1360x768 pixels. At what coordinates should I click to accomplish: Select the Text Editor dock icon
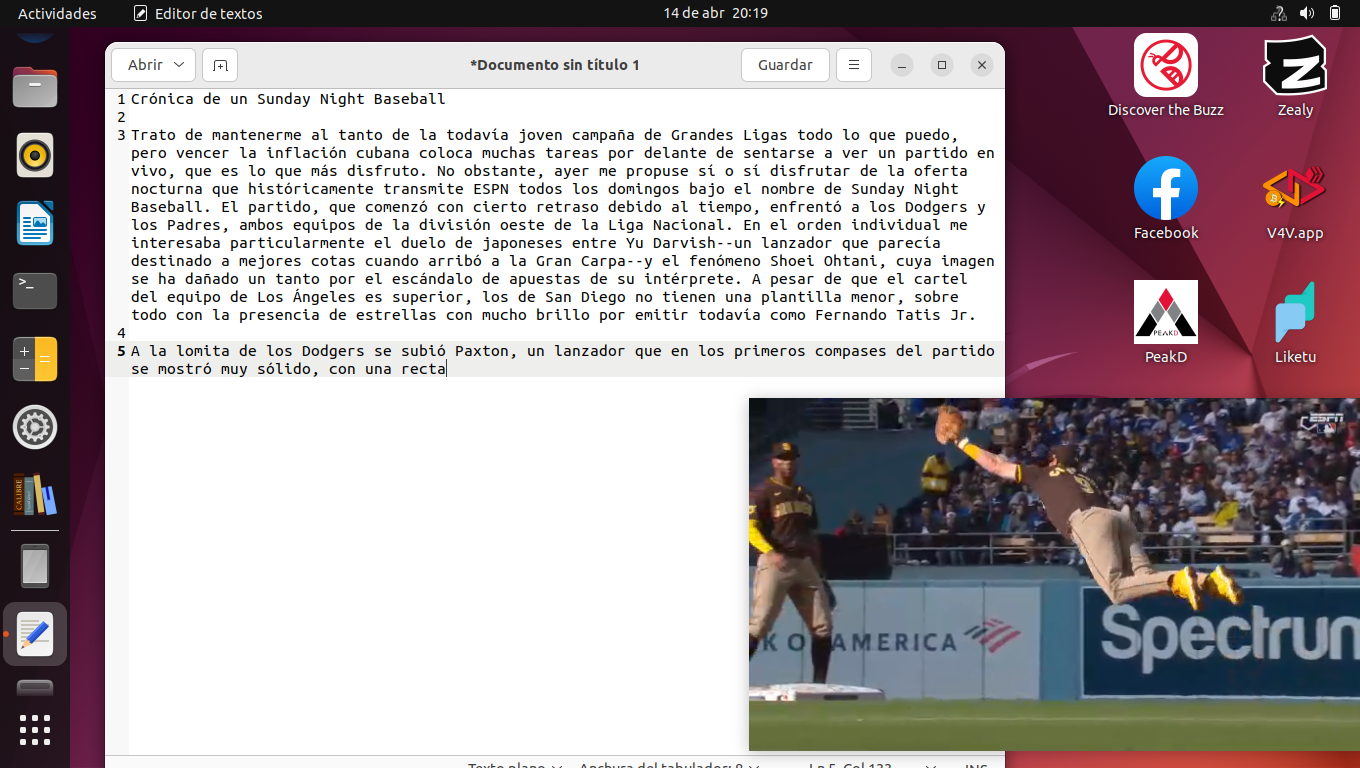coord(35,634)
